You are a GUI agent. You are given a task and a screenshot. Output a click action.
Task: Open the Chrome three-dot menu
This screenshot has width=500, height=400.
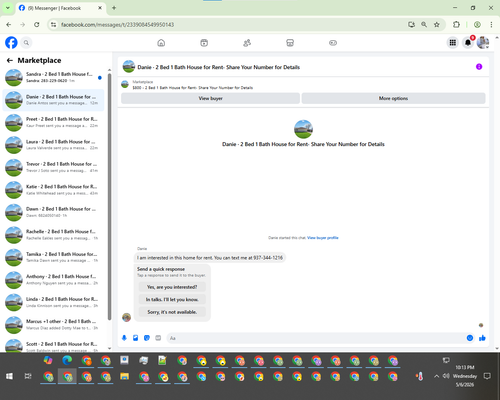pyautogui.click(x=491, y=24)
